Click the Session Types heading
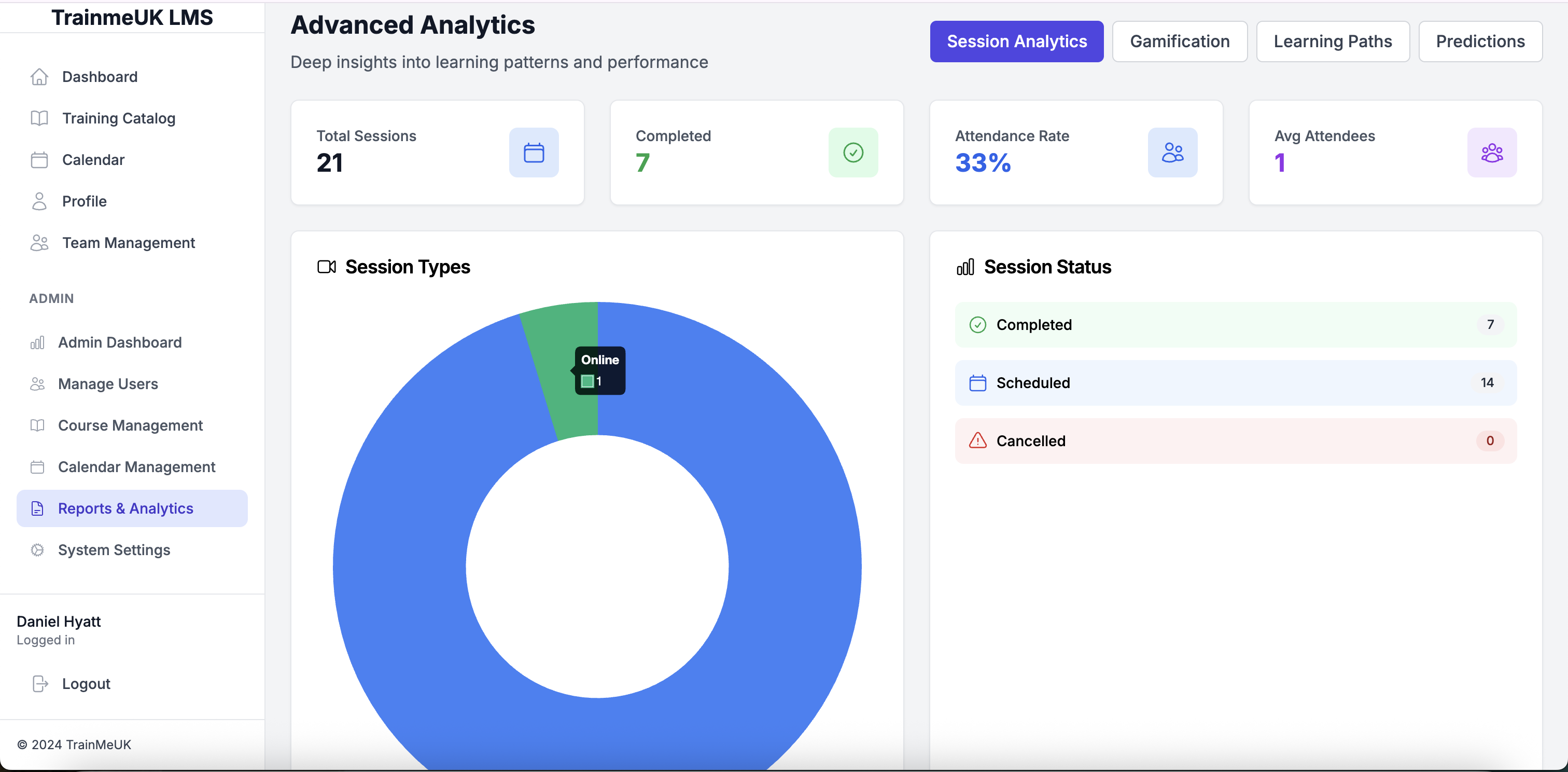The image size is (1568, 772). [407, 267]
